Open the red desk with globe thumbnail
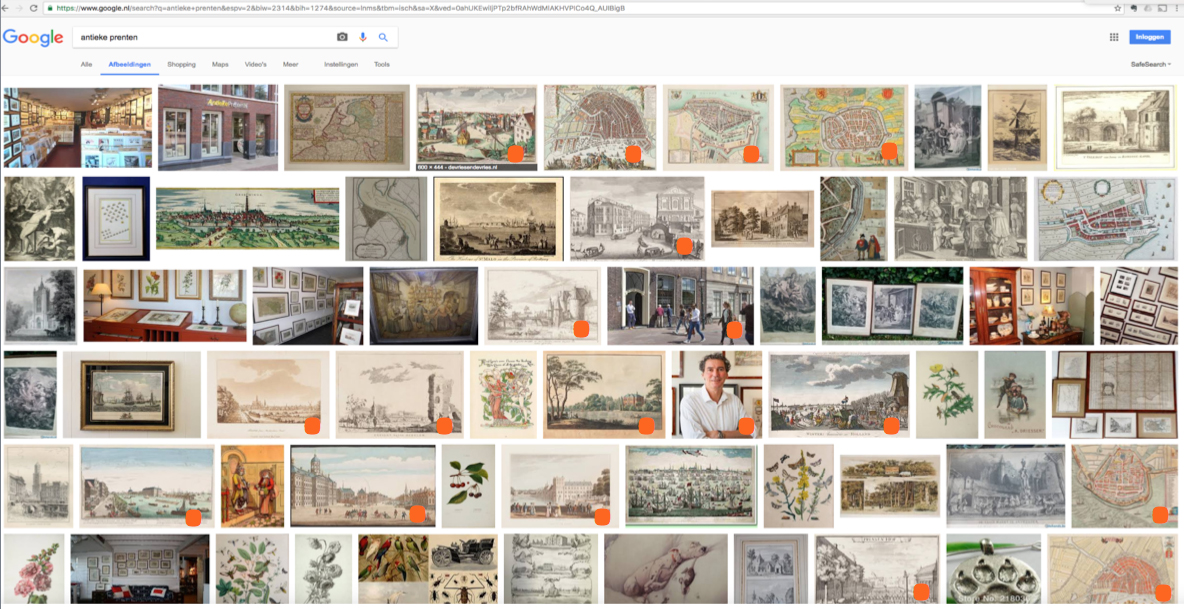The width and height of the screenshot is (1184, 609). (x=165, y=306)
